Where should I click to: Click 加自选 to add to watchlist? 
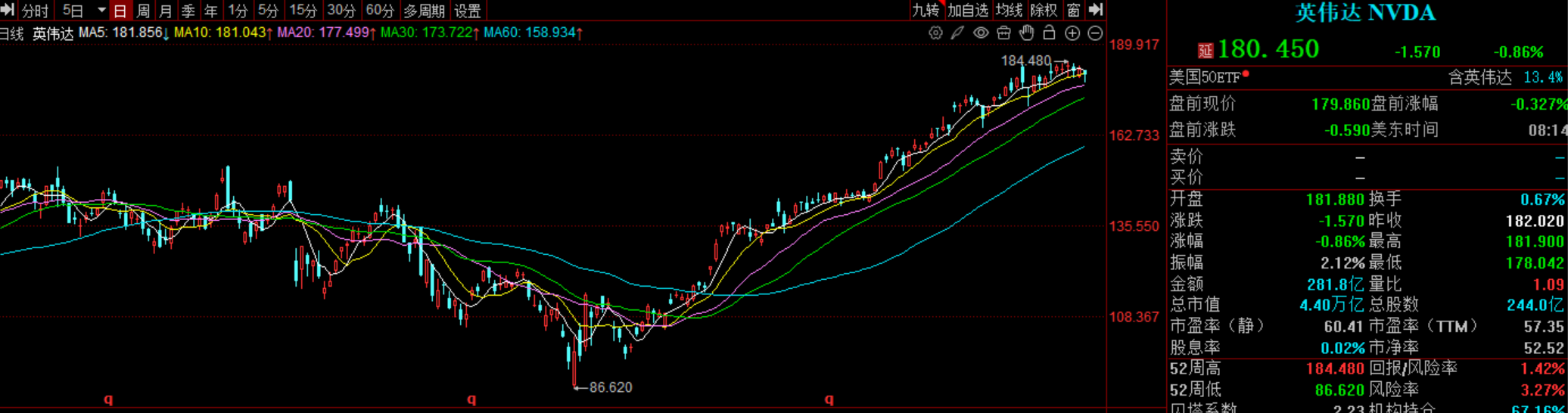point(968,10)
